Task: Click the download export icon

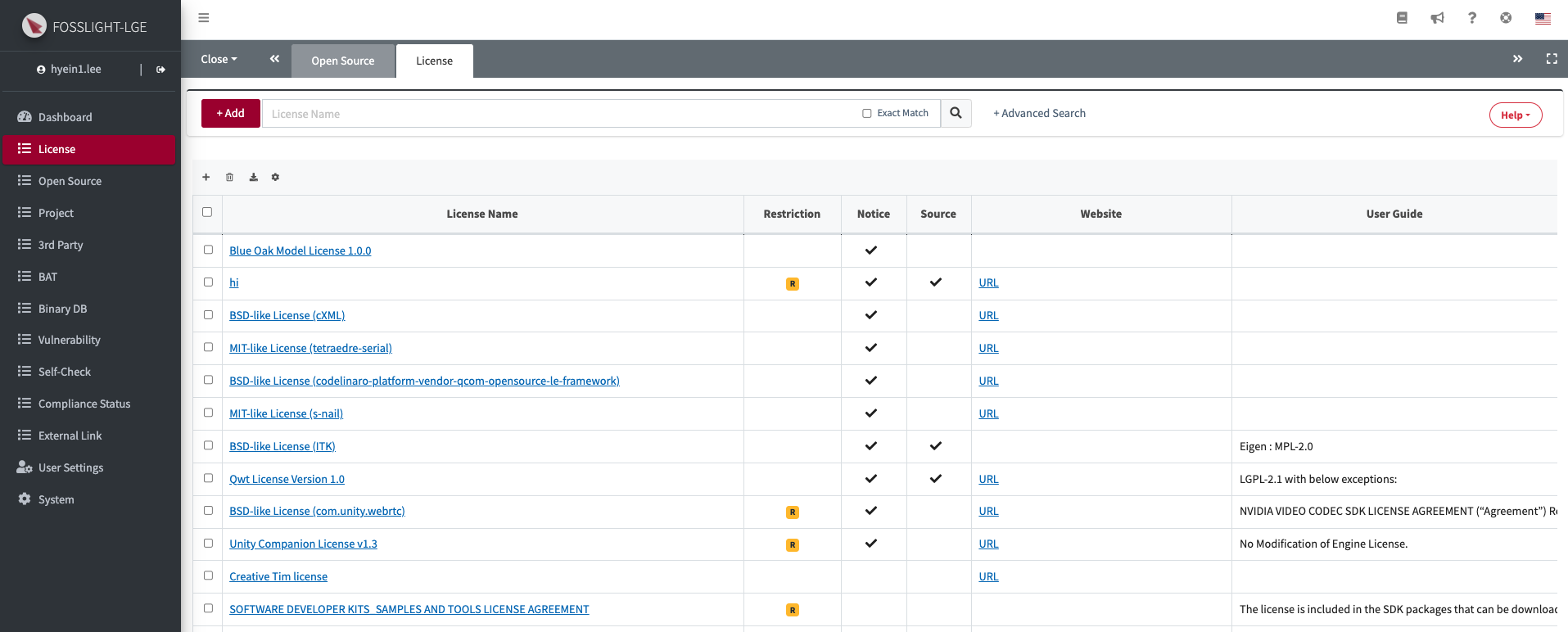Action: click(x=253, y=177)
